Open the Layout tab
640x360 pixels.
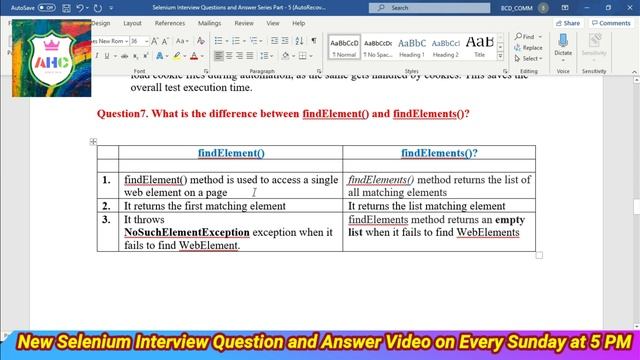(132, 23)
